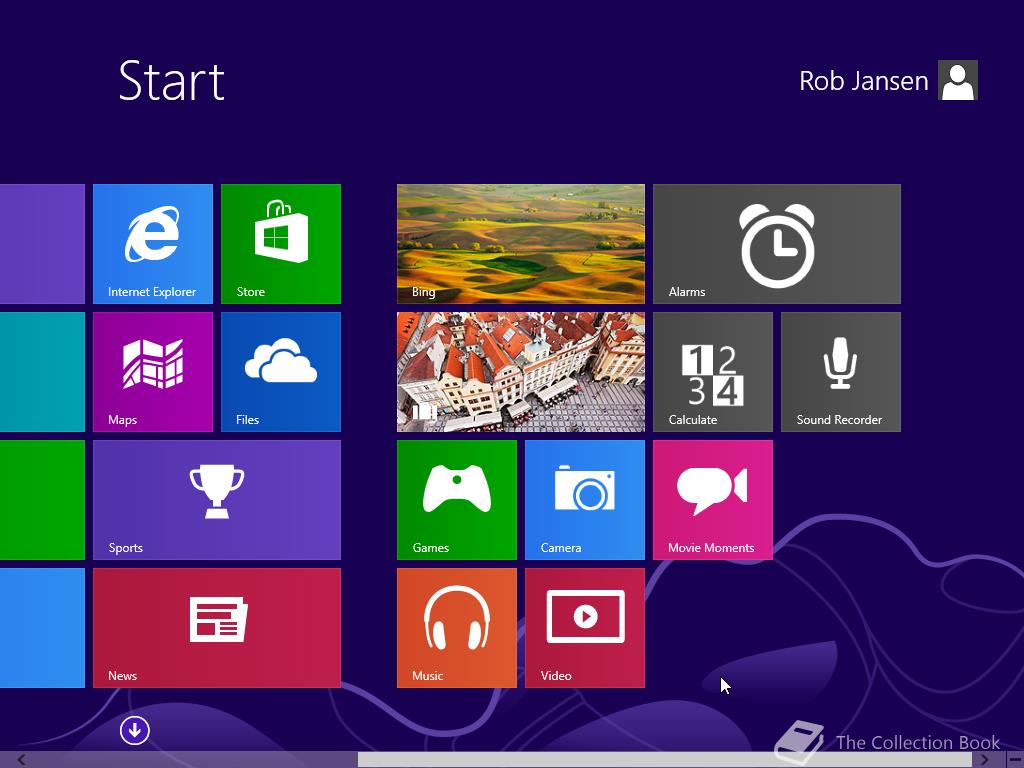1024x768 pixels.
Task: Open the News tile
Action: point(217,628)
